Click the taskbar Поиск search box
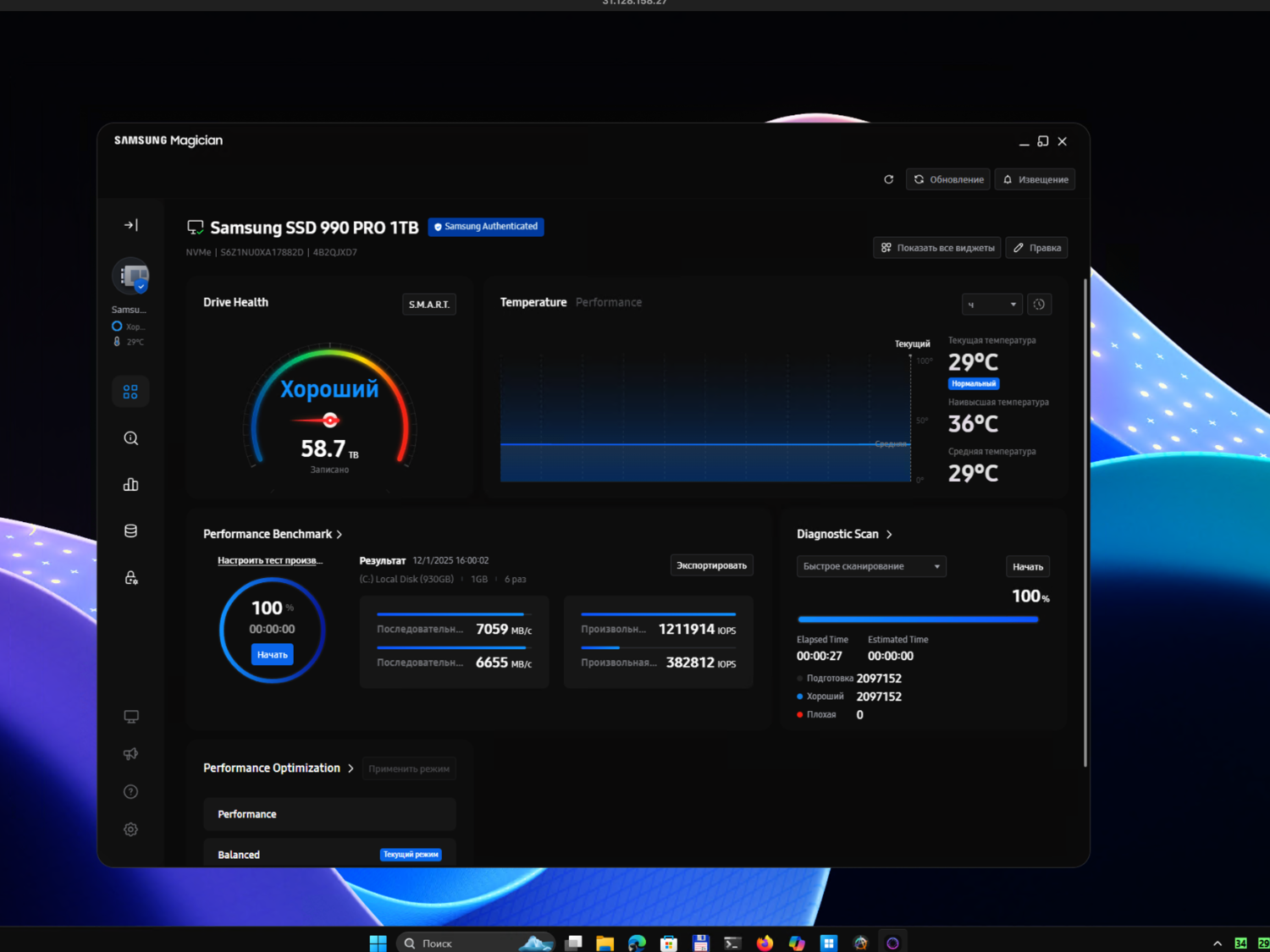This screenshot has width=1270, height=952. [475, 943]
